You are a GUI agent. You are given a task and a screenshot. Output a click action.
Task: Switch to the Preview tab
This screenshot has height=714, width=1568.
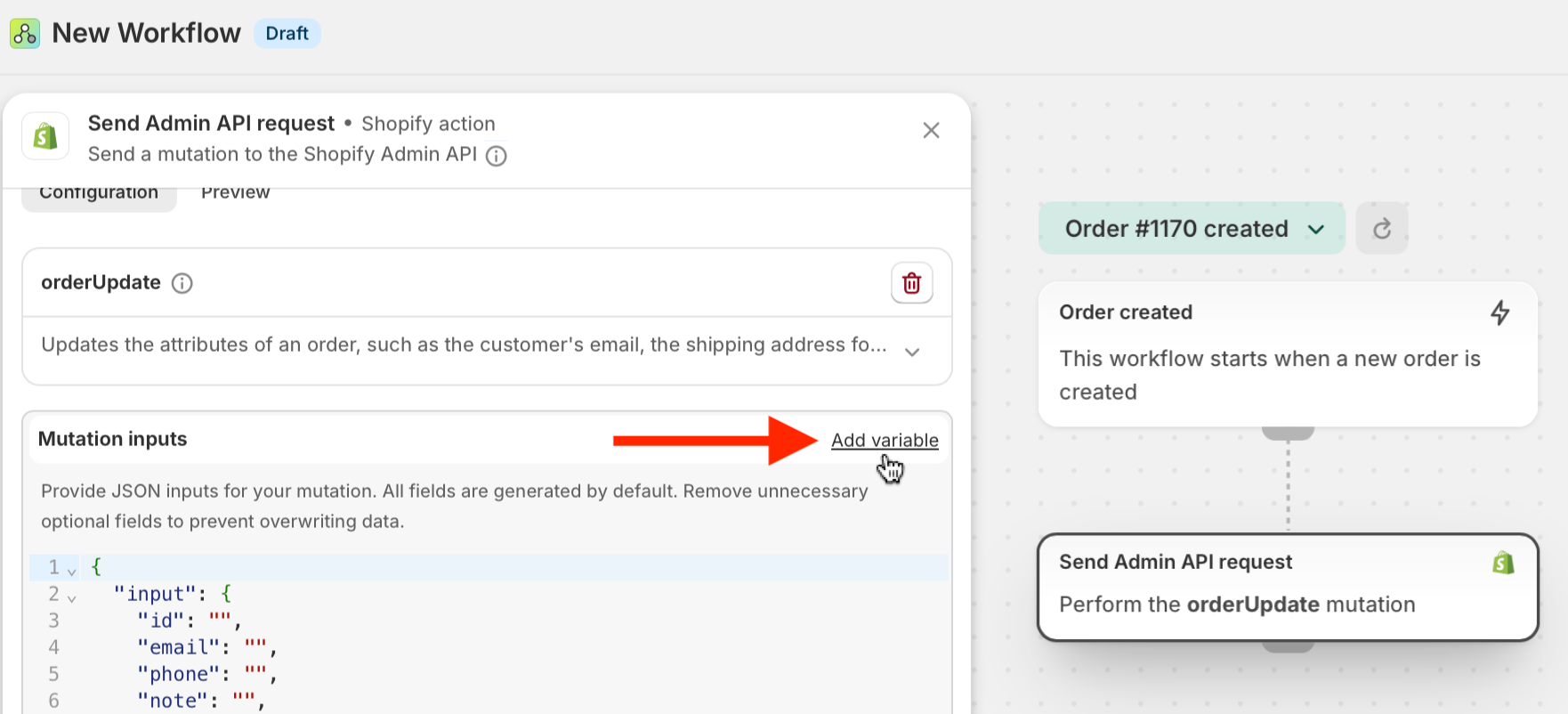235,192
